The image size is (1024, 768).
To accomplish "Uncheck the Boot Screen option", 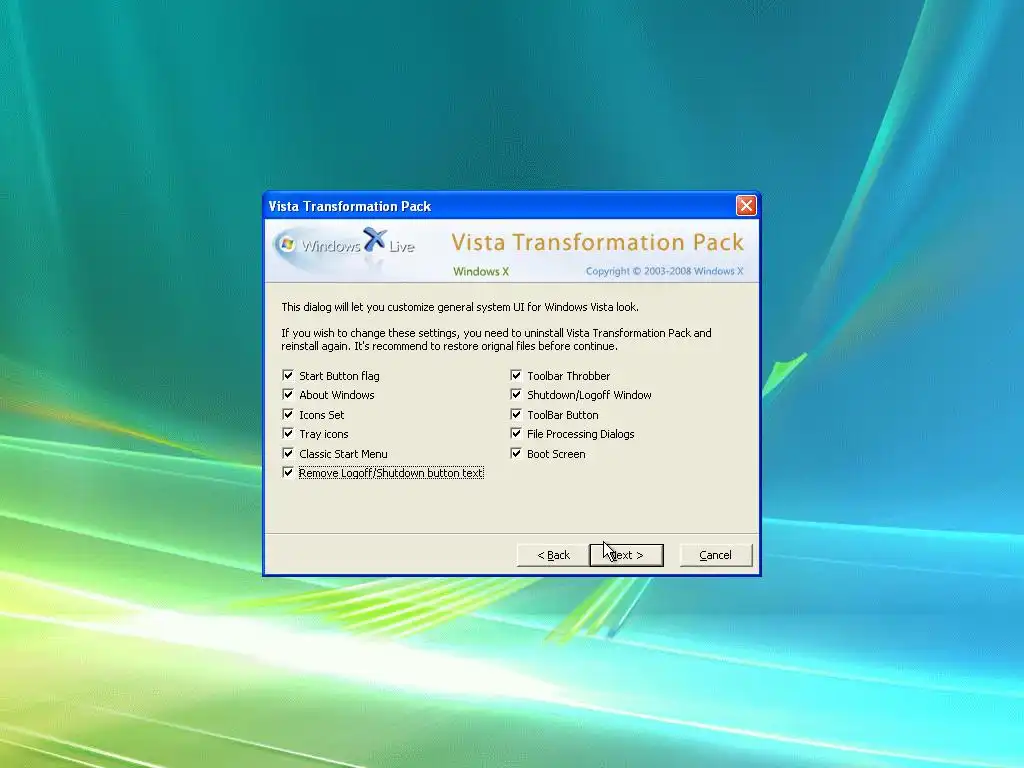I will pyautogui.click(x=516, y=453).
